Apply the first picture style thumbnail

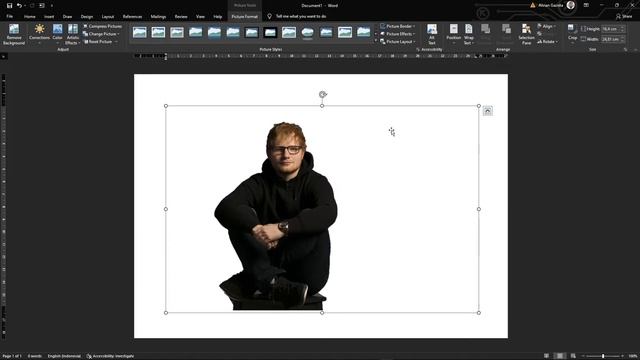tap(140, 32)
